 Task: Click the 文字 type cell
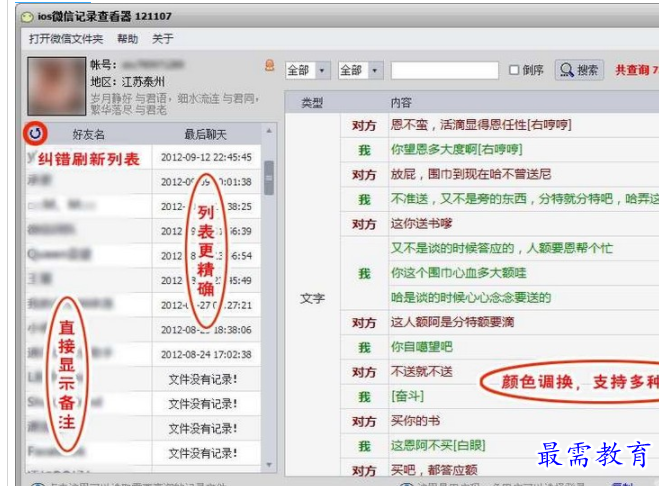click(312, 298)
